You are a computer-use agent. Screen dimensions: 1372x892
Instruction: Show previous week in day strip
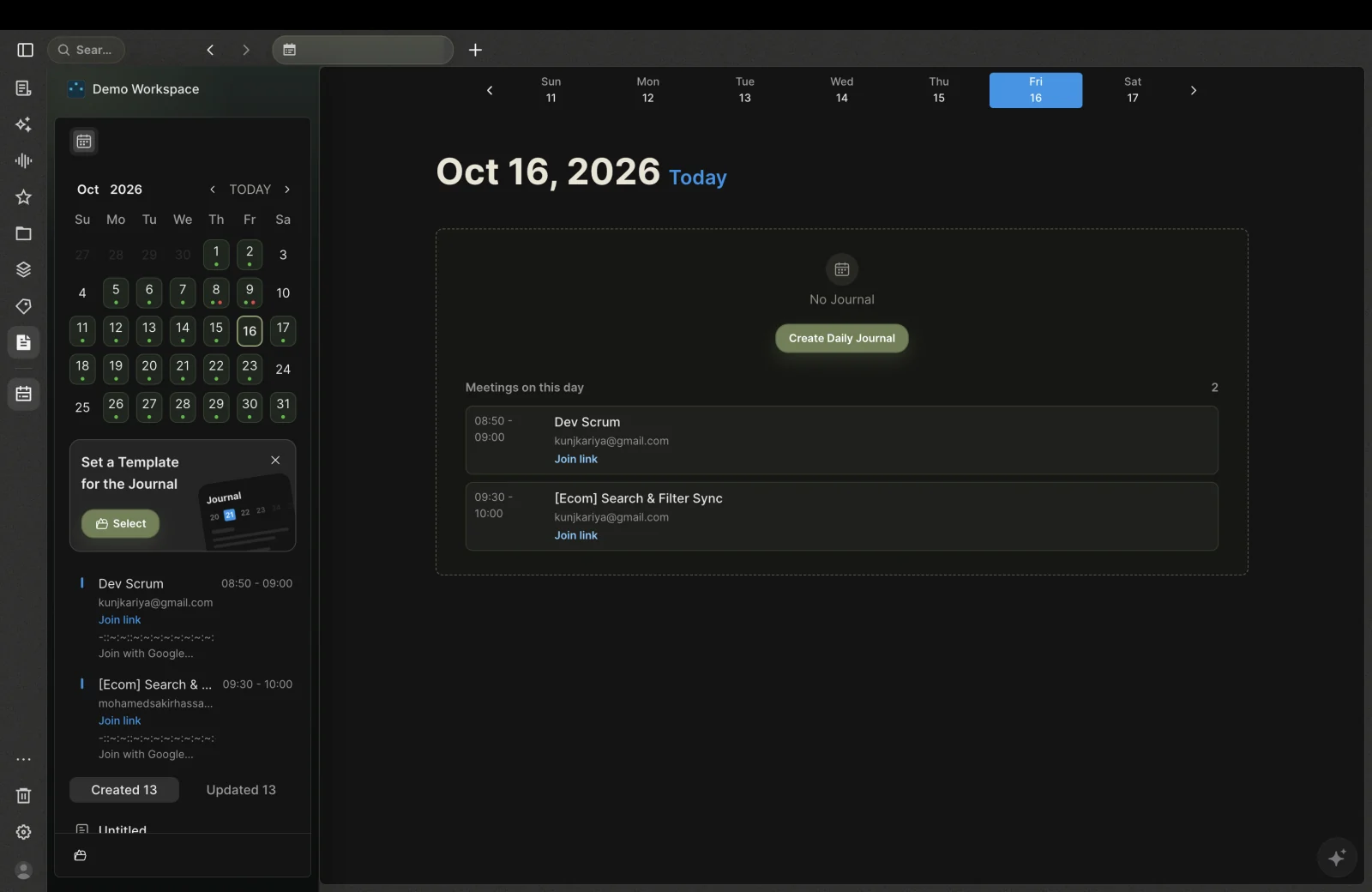point(490,90)
